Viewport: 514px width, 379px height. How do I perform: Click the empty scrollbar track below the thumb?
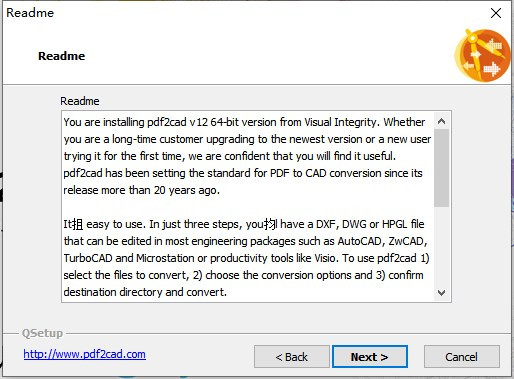click(441, 246)
